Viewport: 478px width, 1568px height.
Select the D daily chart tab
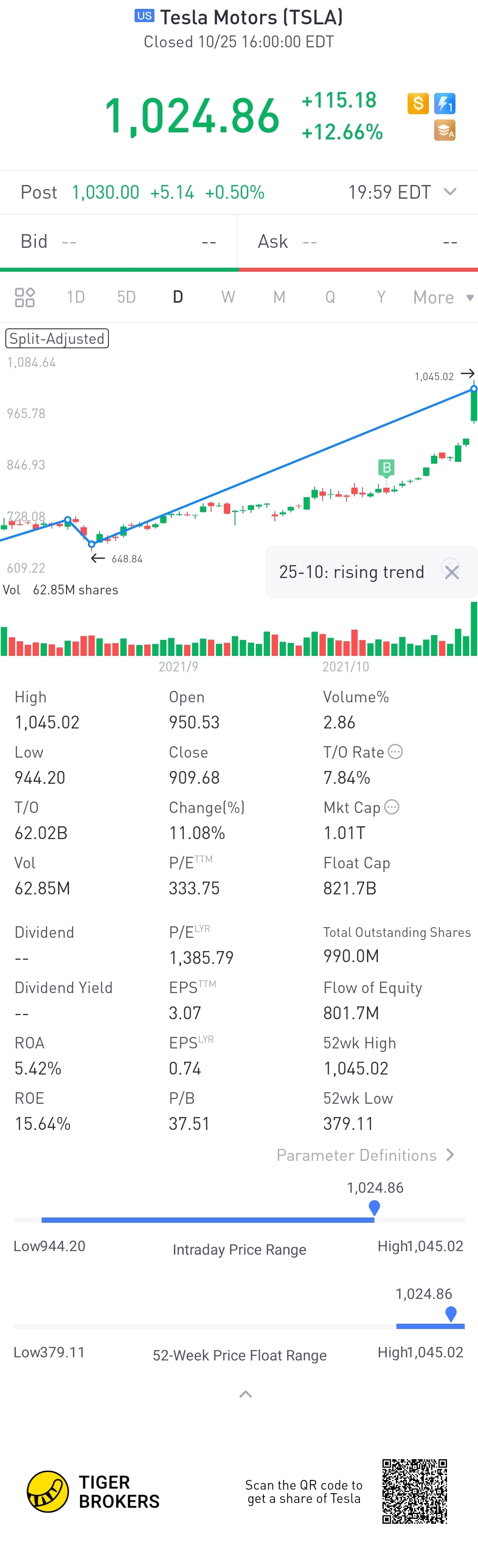(x=178, y=297)
